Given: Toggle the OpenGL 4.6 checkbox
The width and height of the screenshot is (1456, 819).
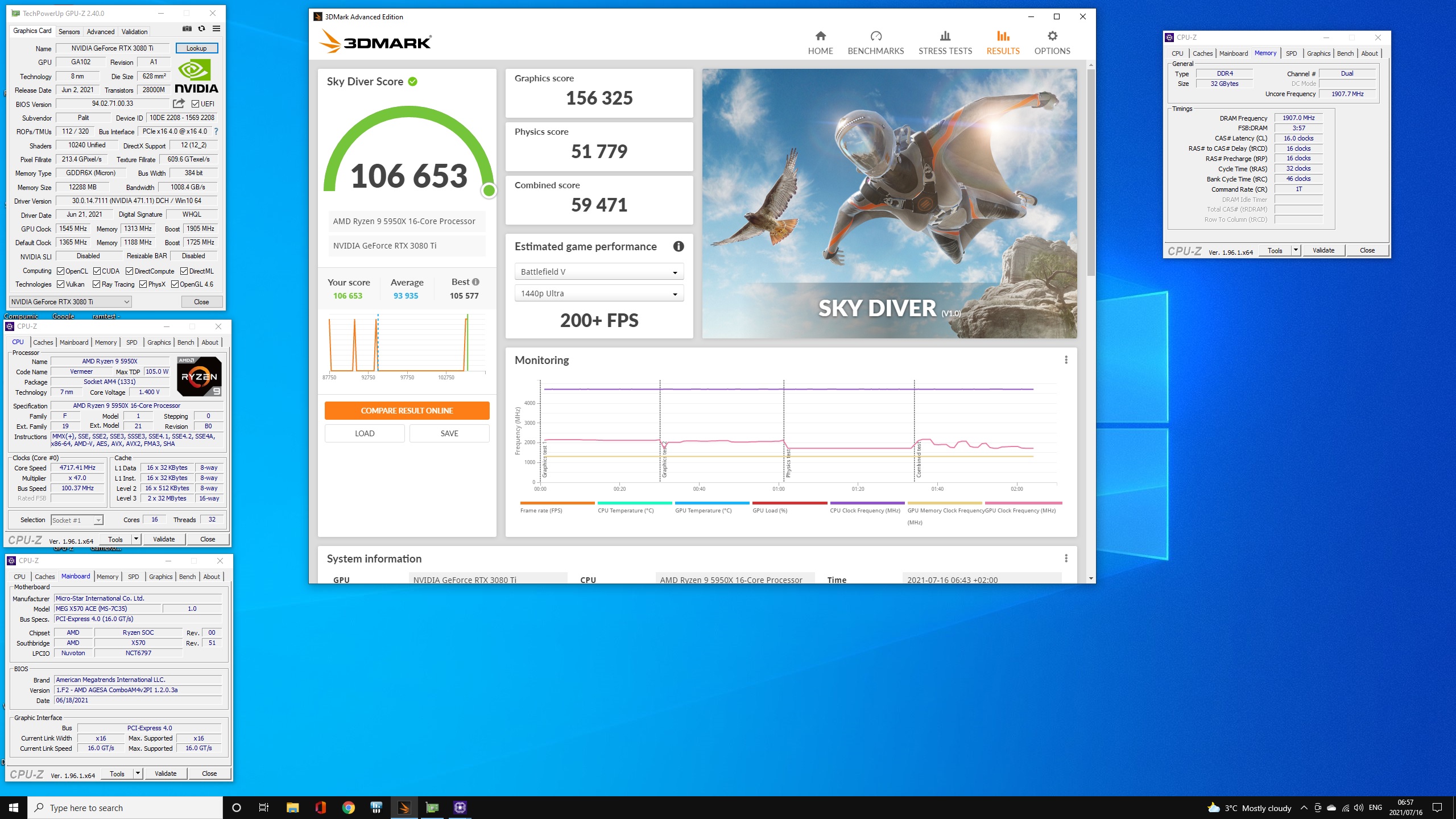Looking at the screenshot, I should point(175,284).
